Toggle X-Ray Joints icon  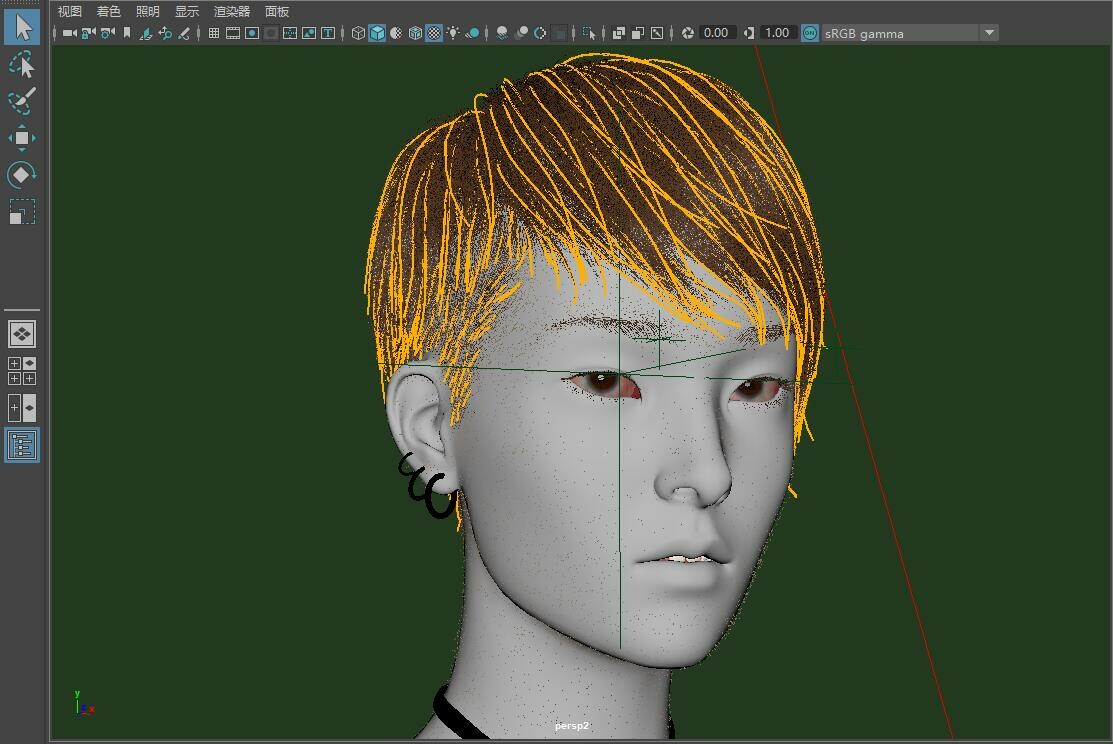point(657,33)
